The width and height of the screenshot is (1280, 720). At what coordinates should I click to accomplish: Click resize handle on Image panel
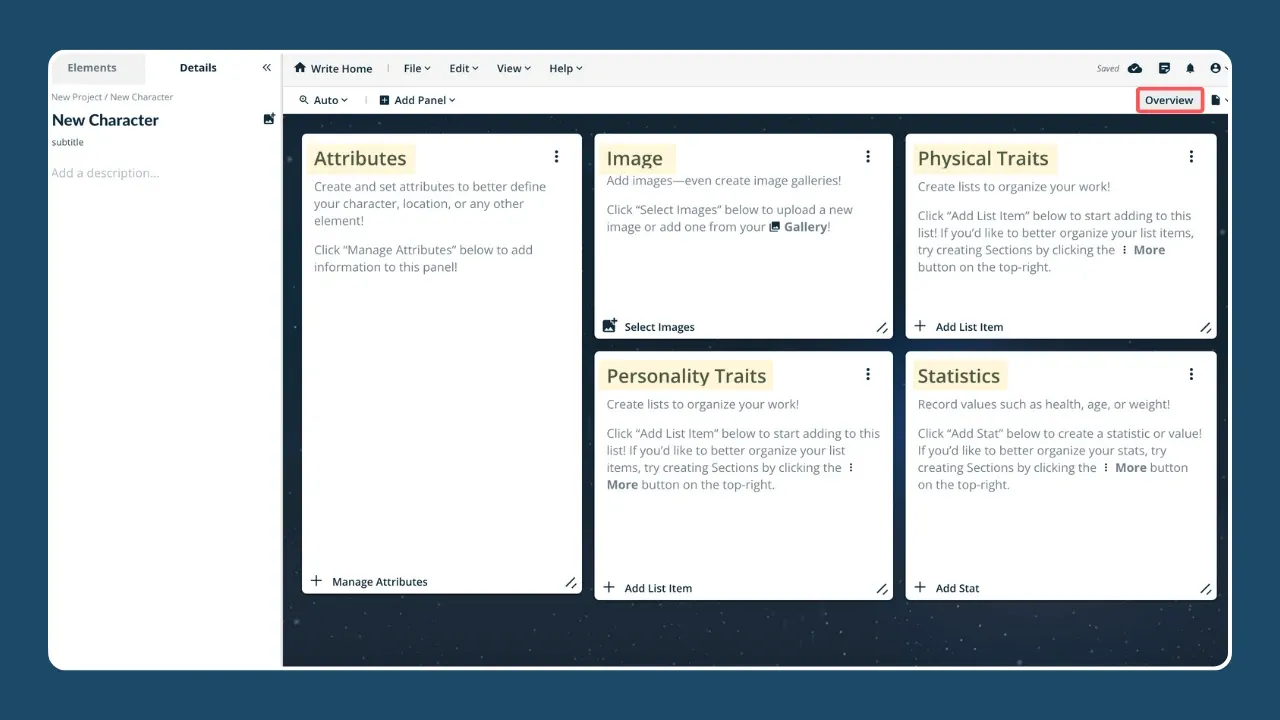[881, 327]
